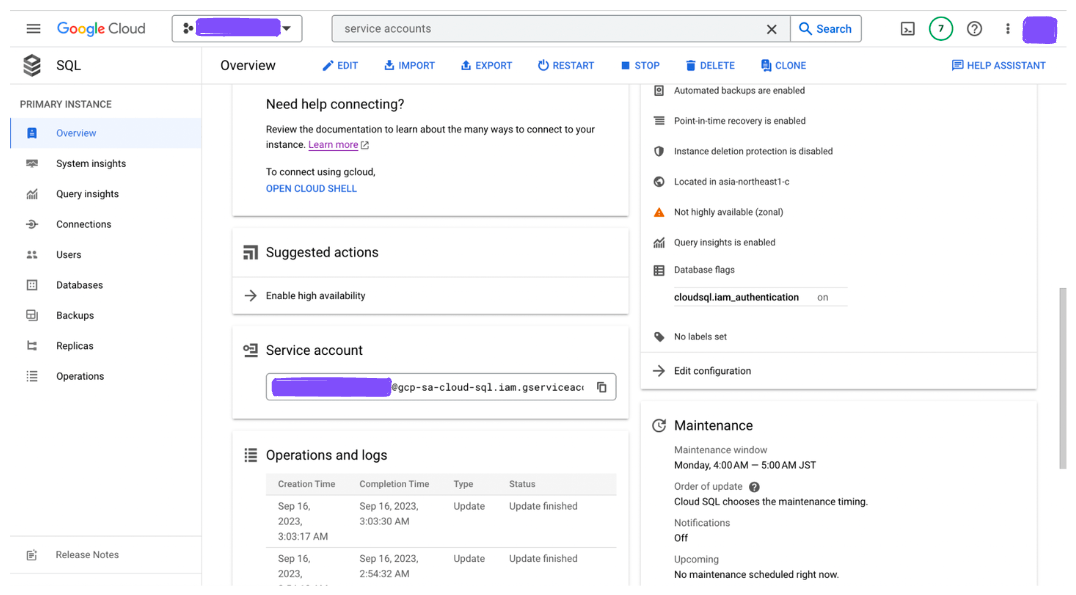Open the help question mark icon
The image size is (1076, 595).
974,29
